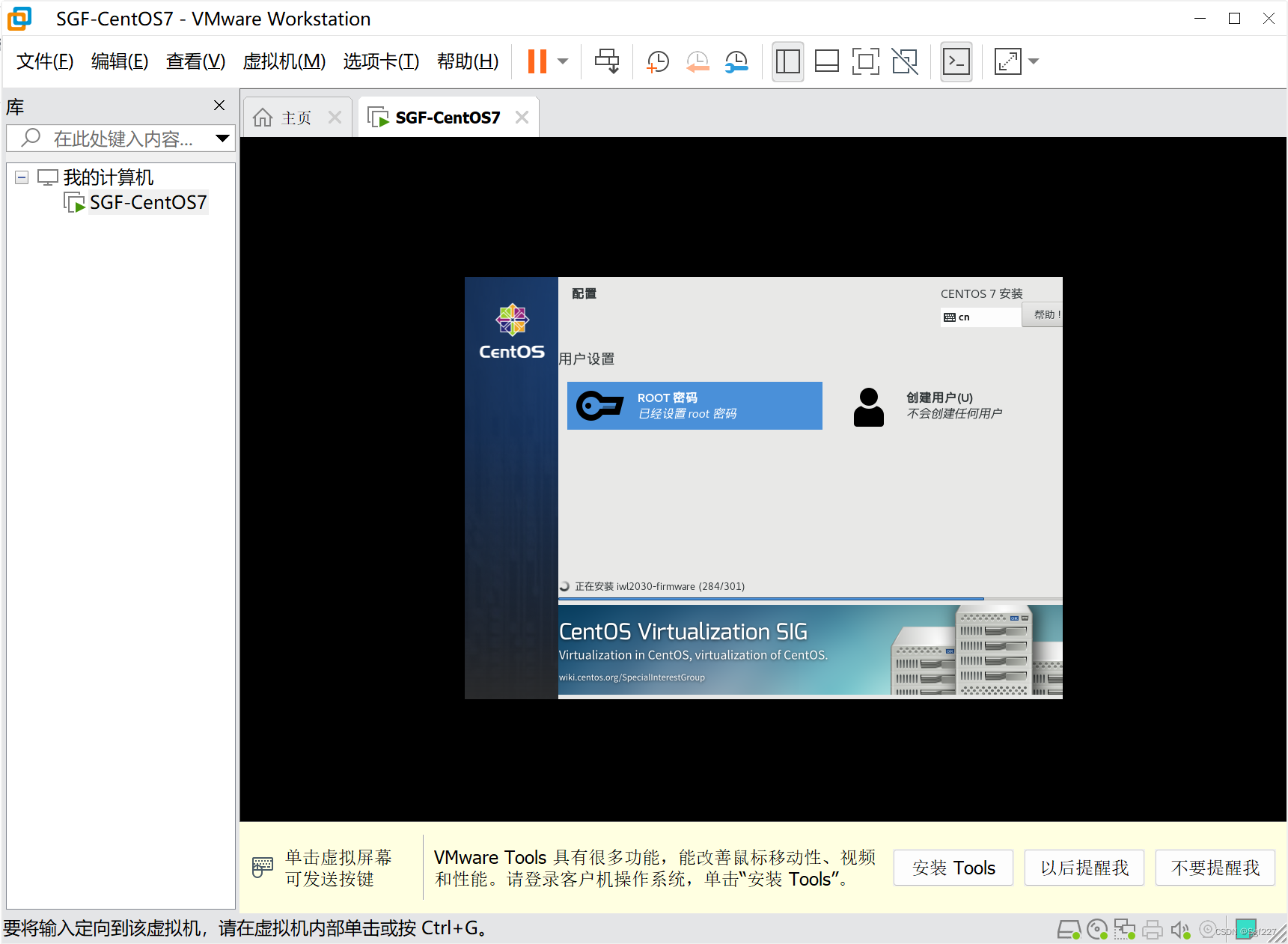
Task: Close the library panel
Action: [x=219, y=106]
